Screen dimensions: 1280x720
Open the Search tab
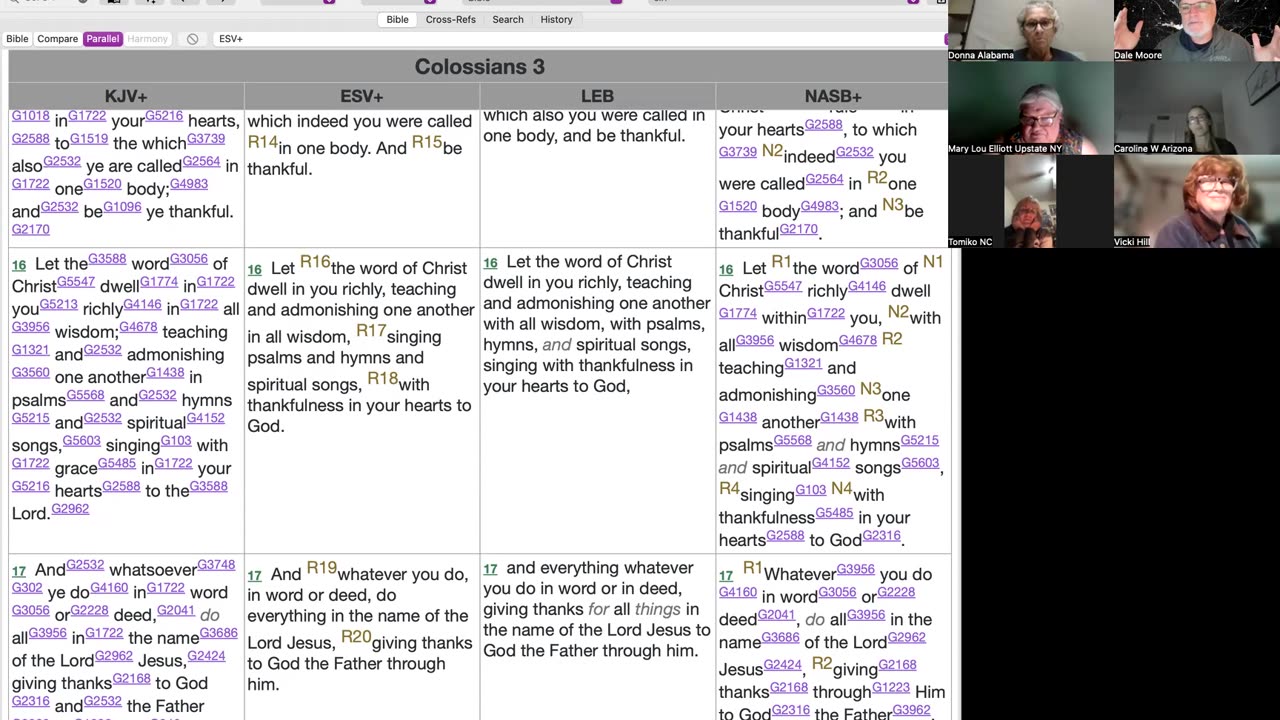tap(508, 19)
